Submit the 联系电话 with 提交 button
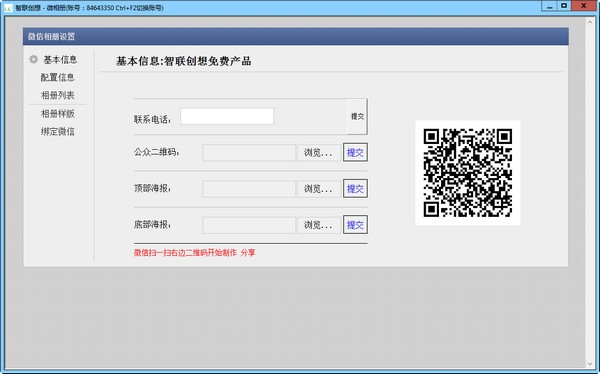The height and width of the screenshot is (374, 600). point(357,116)
